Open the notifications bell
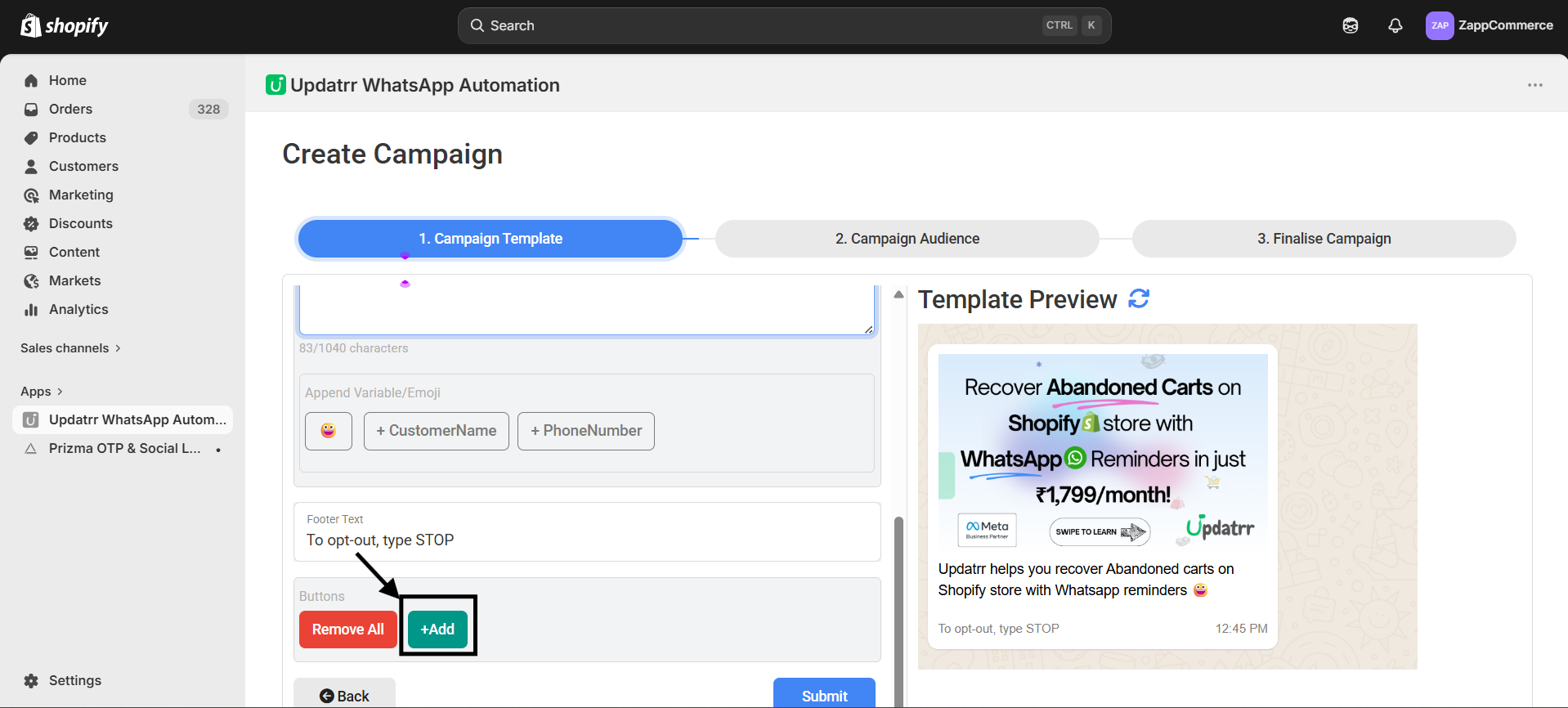1568x708 pixels. pyautogui.click(x=1395, y=26)
